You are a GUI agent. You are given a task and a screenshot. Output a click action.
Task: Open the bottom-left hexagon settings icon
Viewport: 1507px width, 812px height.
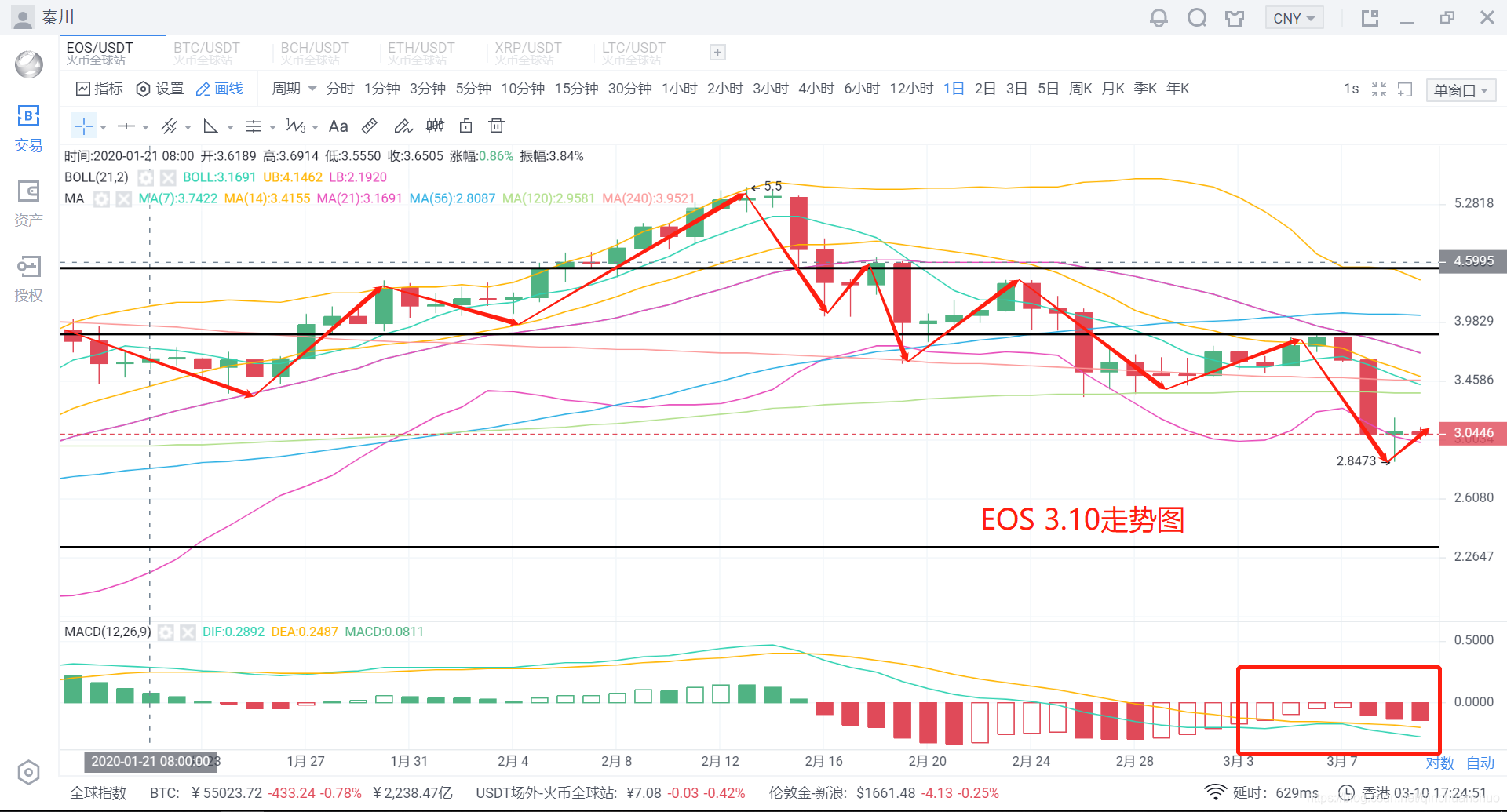[28, 773]
